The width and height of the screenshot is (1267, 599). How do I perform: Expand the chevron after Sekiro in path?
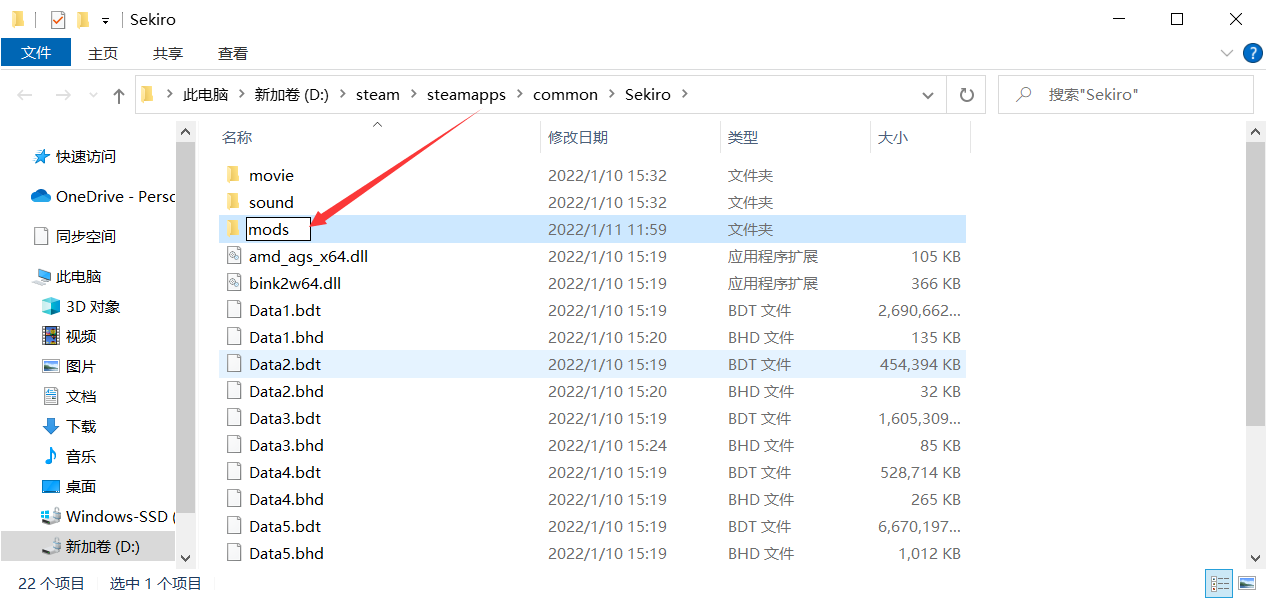click(x=685, y=95)
